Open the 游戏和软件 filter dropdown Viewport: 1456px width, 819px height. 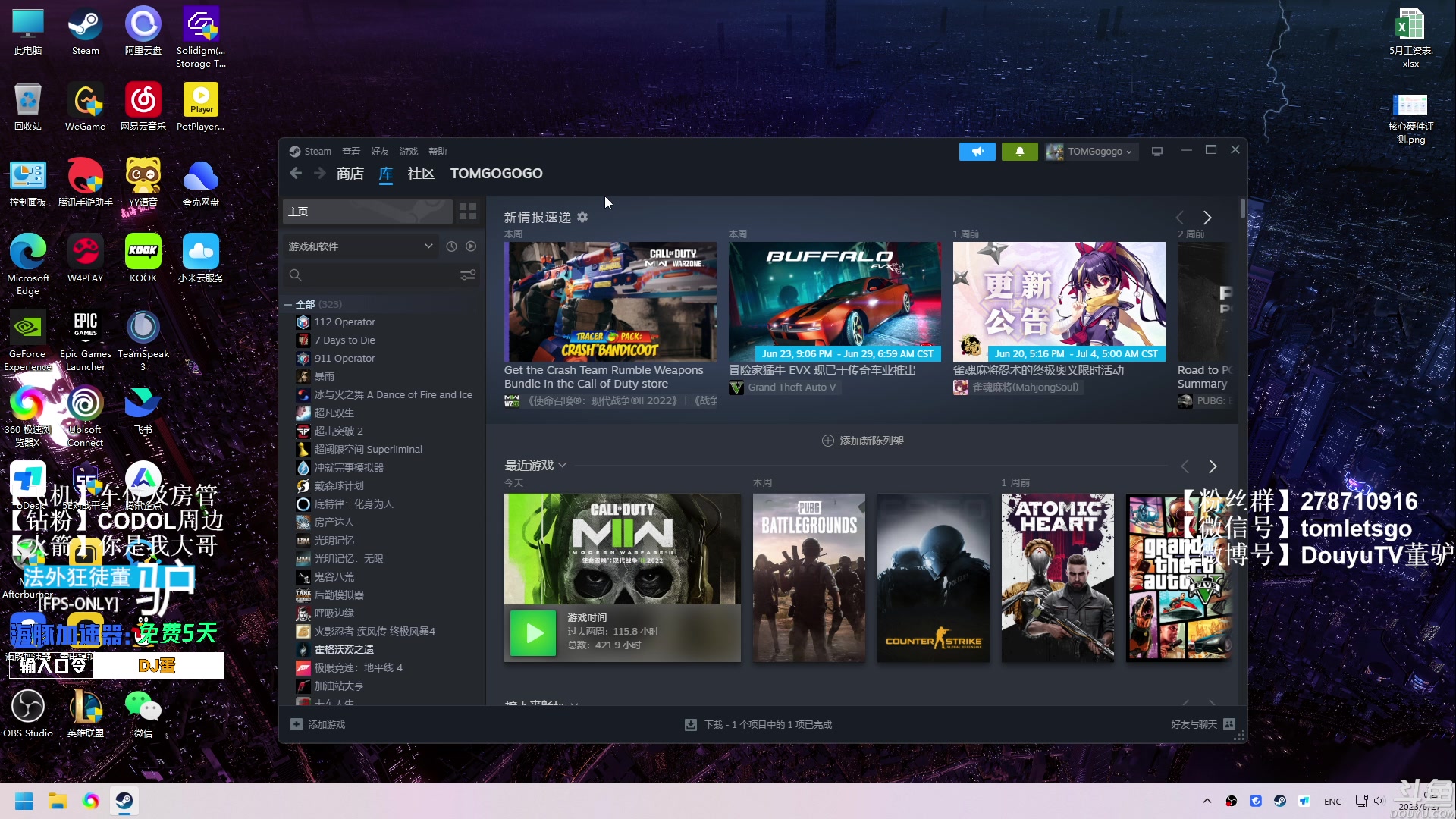click(360, 246)
